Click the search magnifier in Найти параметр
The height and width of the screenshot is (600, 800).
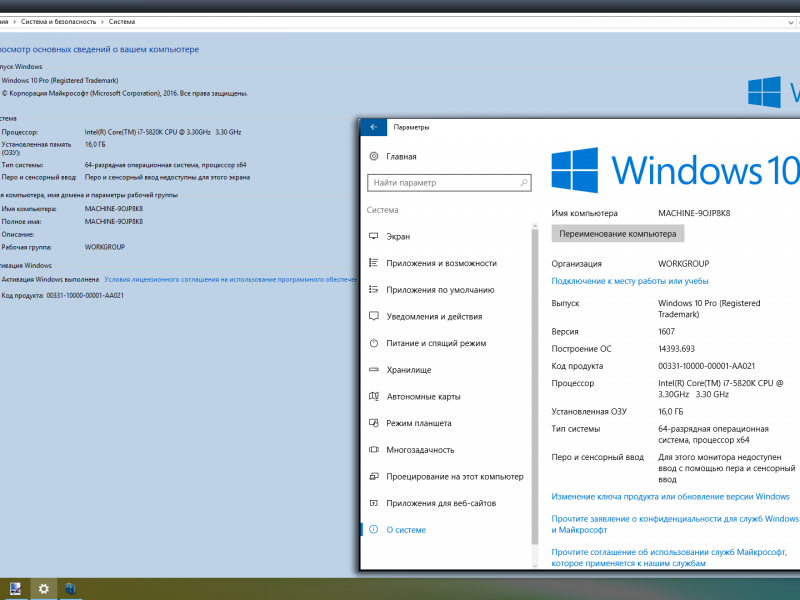[523, 182]
